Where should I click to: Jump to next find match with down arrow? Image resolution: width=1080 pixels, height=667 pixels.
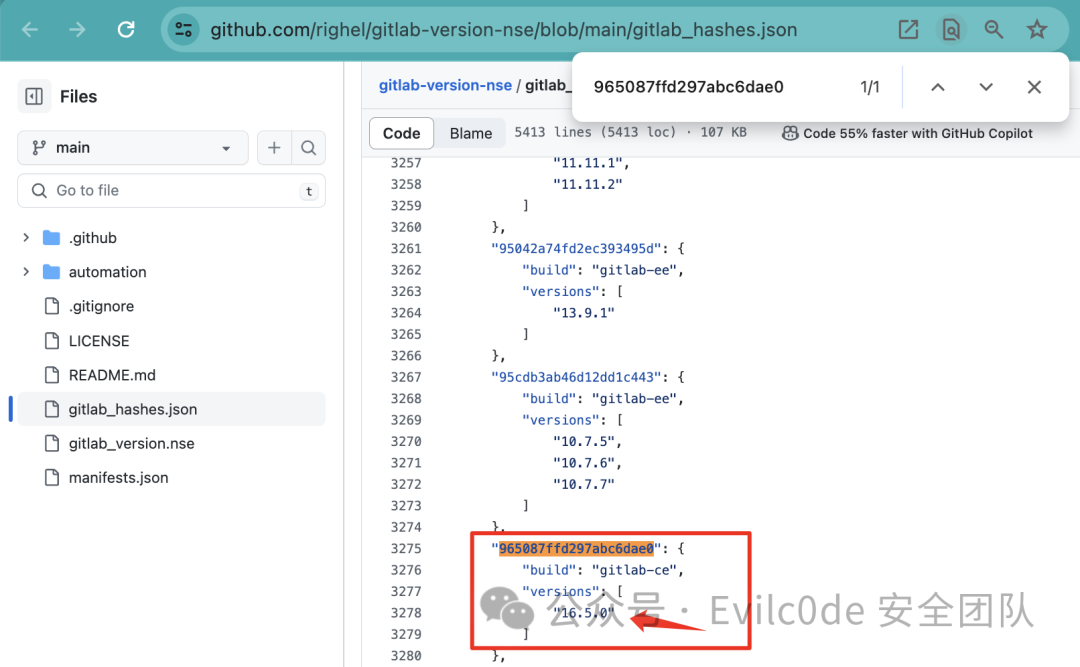click(986, 87)
